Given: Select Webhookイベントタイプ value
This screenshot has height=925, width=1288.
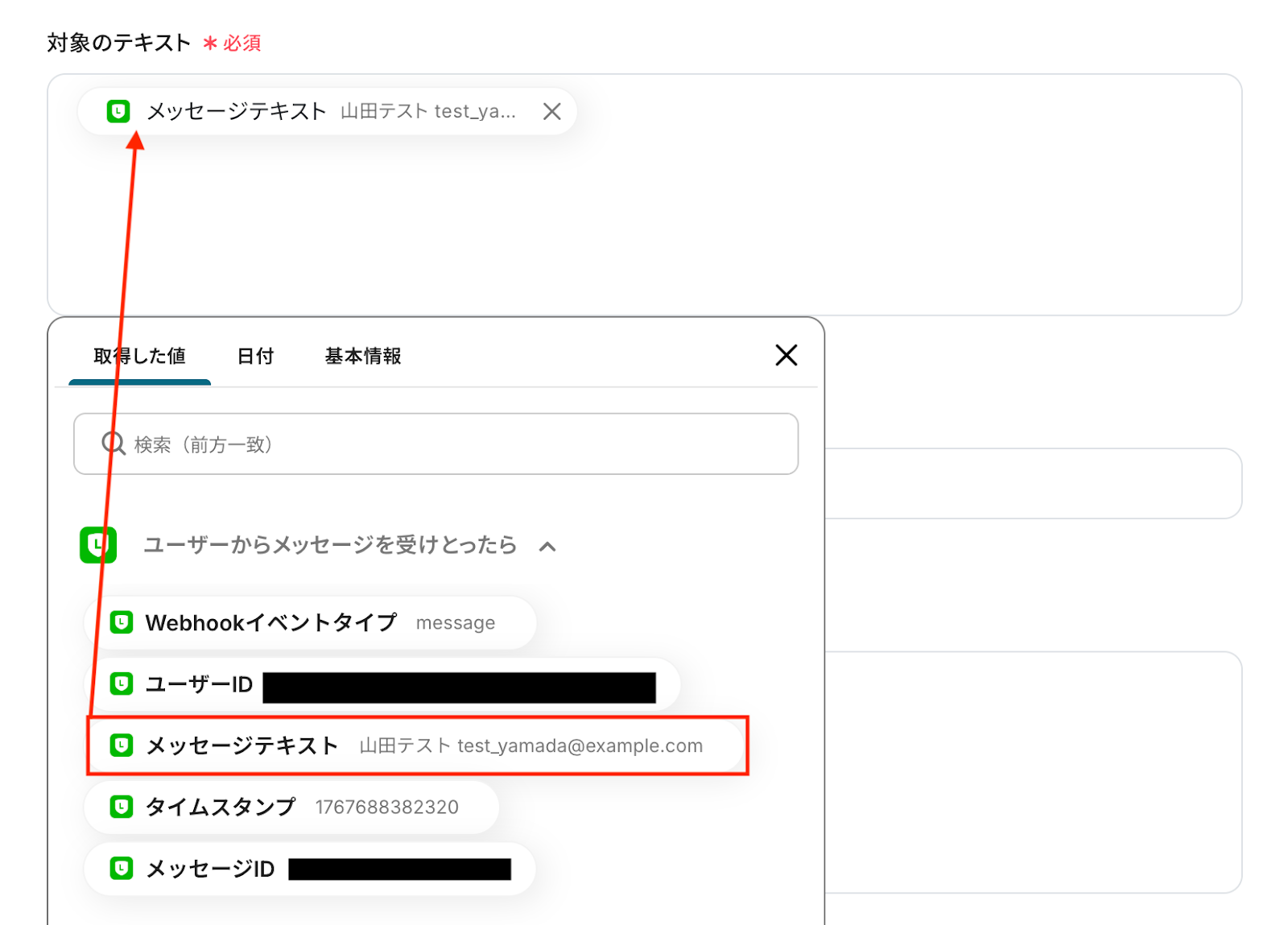Looking at the screenshot, I should (310, 622).
